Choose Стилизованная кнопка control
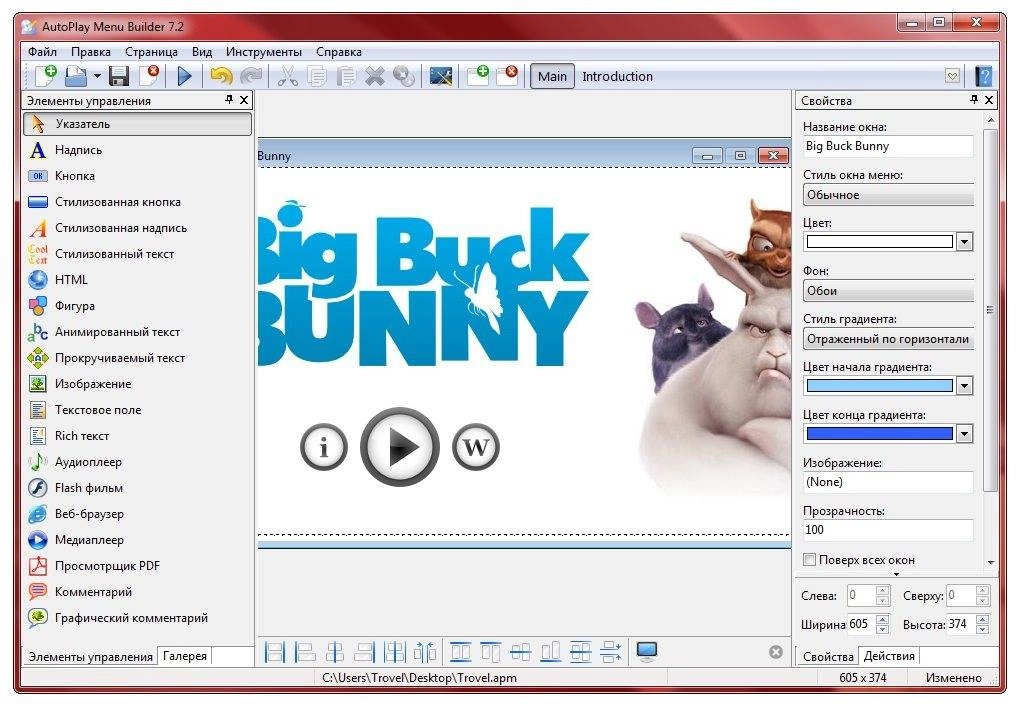 (x=137, y=202)
